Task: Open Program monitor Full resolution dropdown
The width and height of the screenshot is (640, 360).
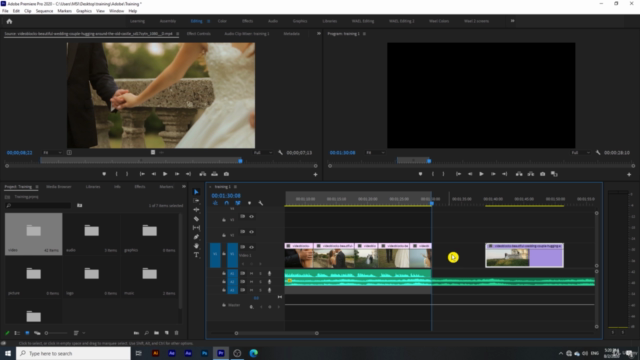Action: tap(580, 153)
